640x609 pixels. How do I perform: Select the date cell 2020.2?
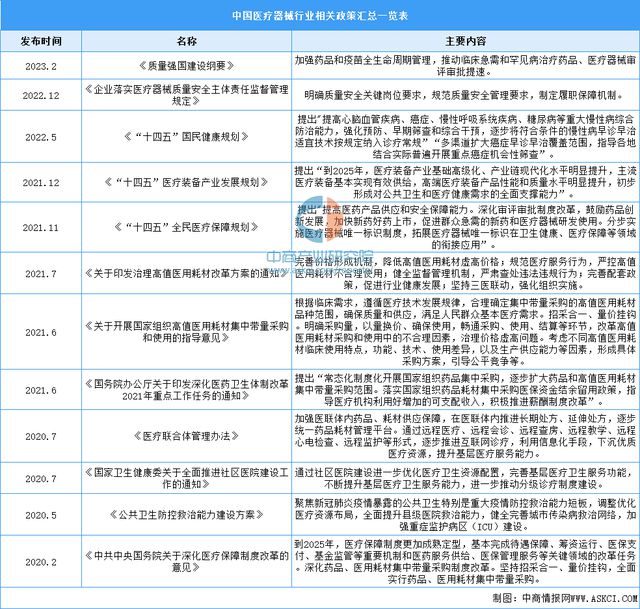(41, 562)
